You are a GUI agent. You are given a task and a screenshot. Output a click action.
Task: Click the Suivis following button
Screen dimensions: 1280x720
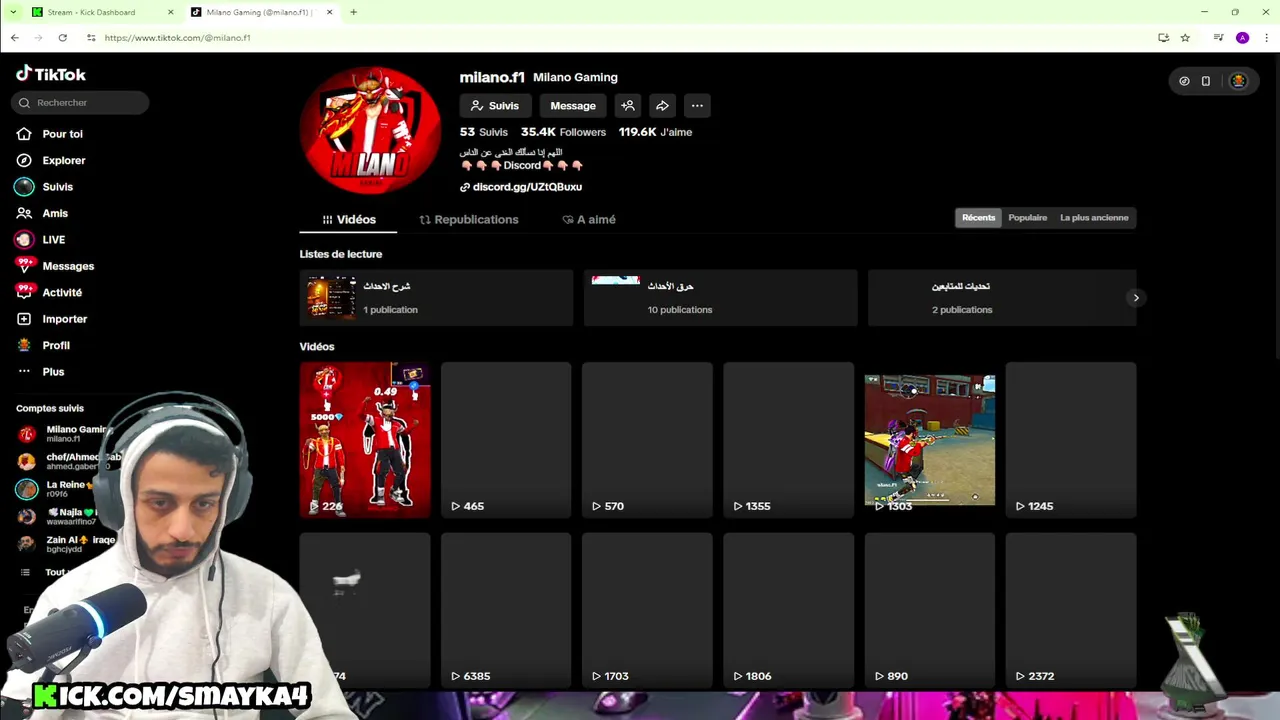(495, 106)
